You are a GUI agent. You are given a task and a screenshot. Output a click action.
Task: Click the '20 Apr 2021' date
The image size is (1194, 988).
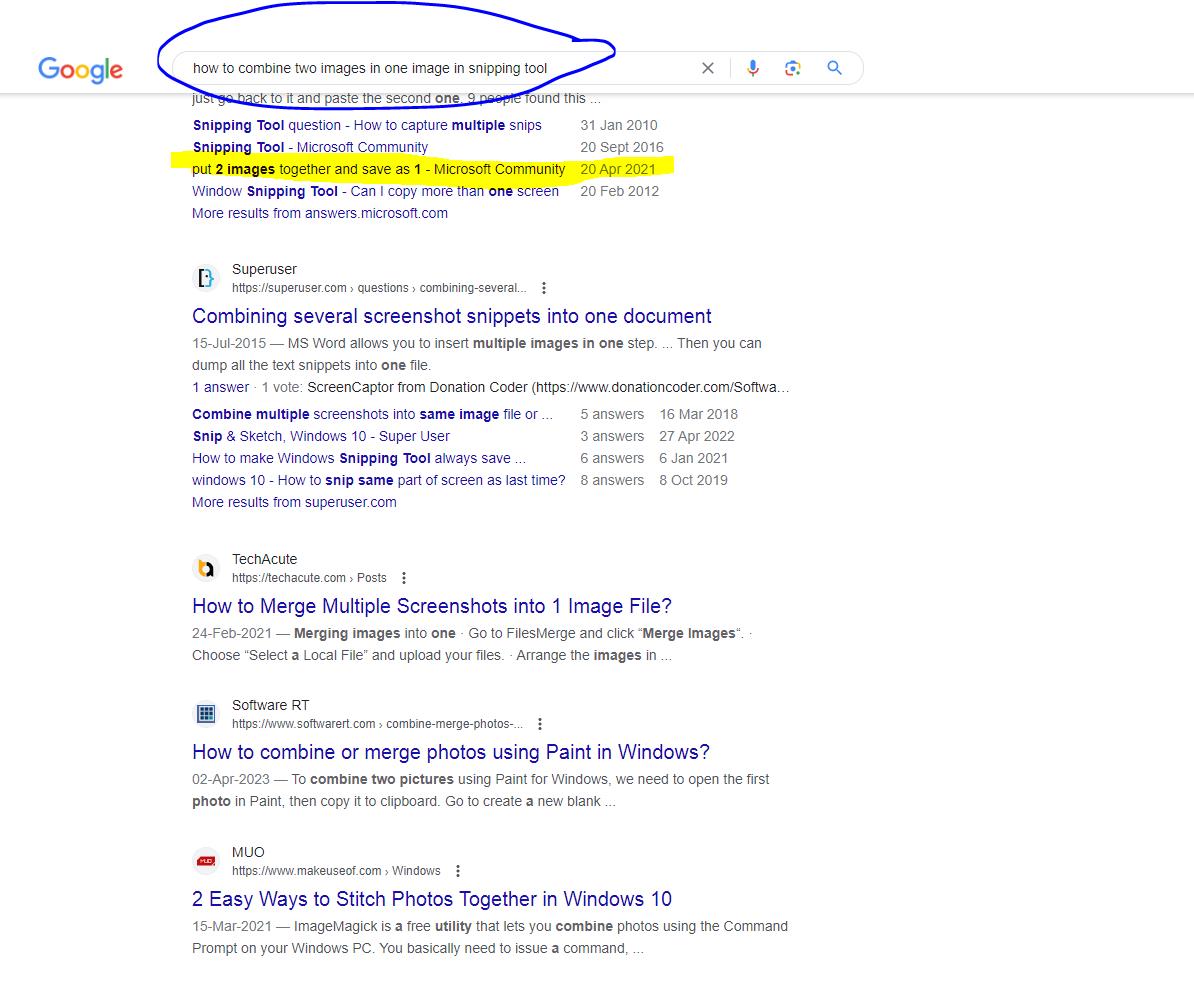pyautogui.click(x=618, y=169)
